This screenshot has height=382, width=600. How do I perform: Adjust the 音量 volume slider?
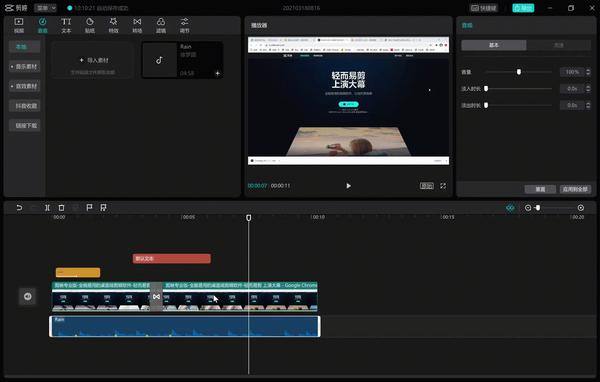(x=518, y=72)
